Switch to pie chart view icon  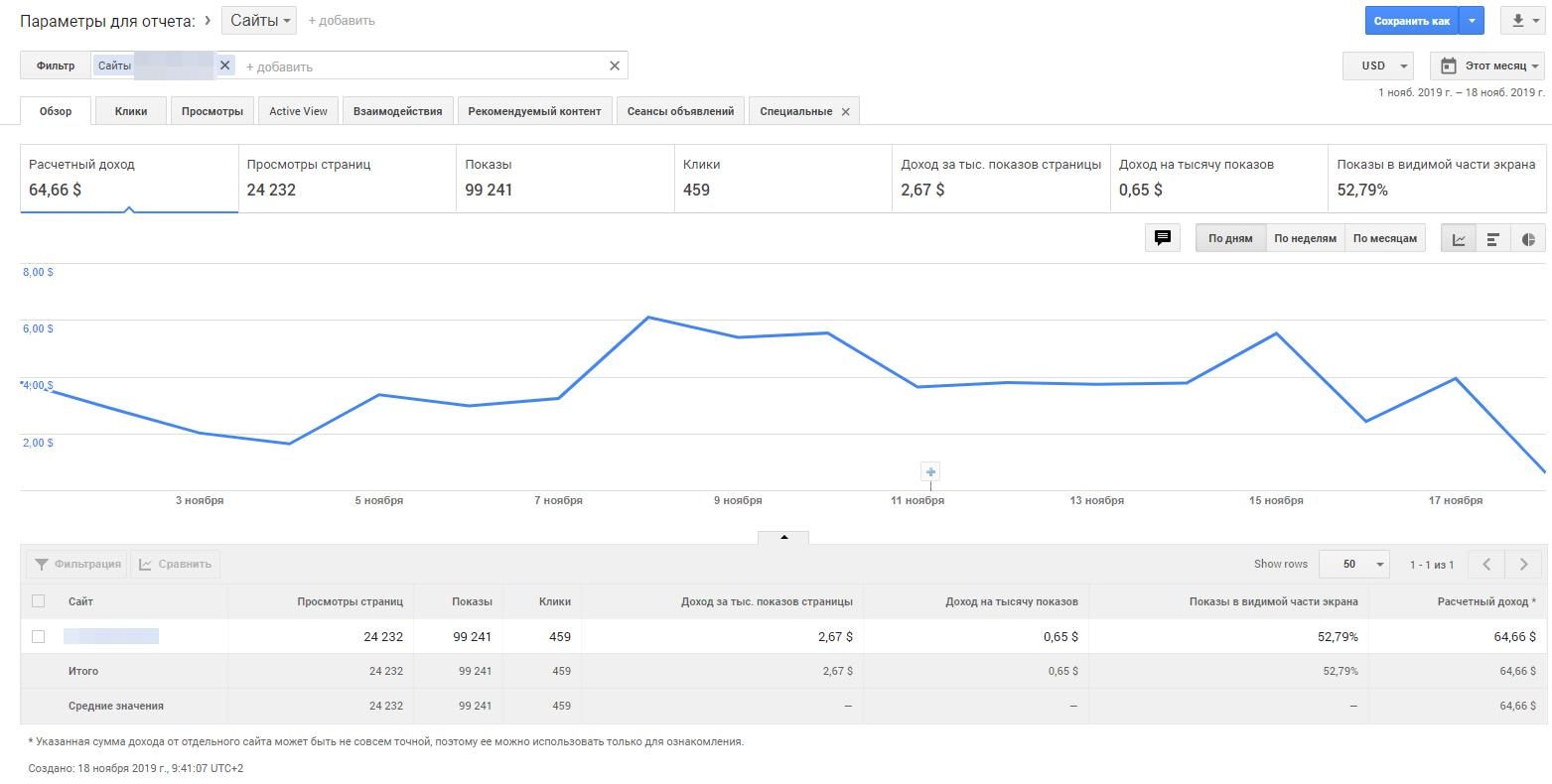point(1528,239)
